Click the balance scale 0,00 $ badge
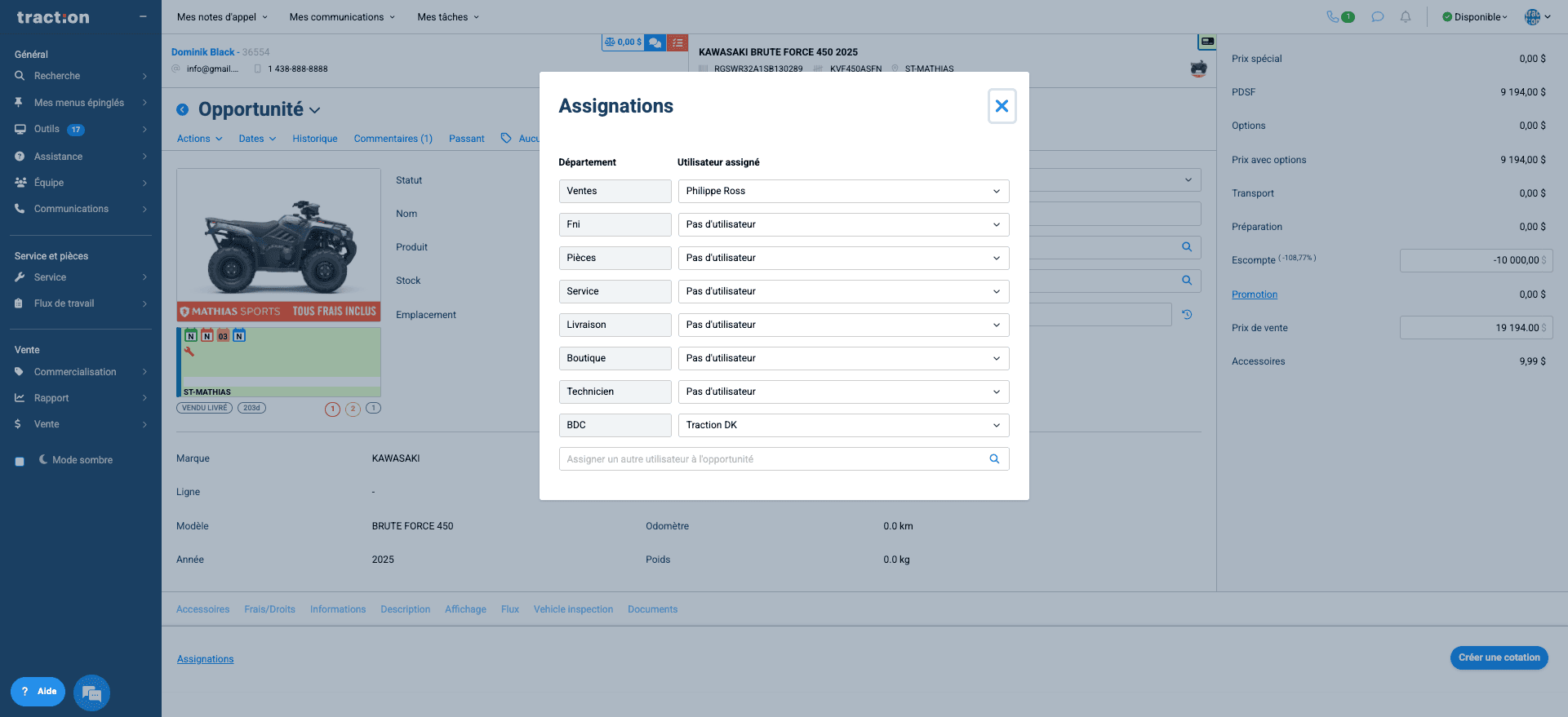 click(623, 42)
